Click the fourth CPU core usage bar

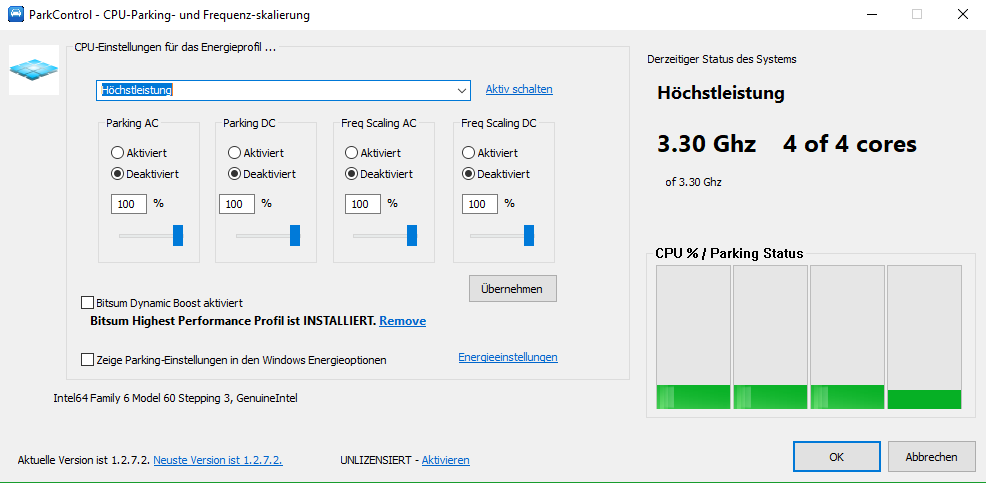coord(924,337)
